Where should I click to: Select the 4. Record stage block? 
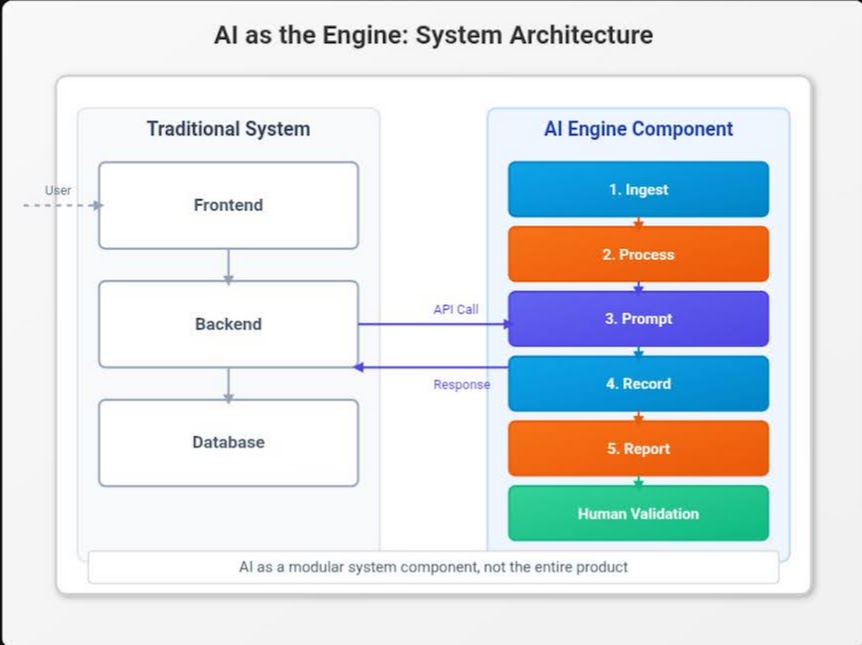(x=638, y=383)
